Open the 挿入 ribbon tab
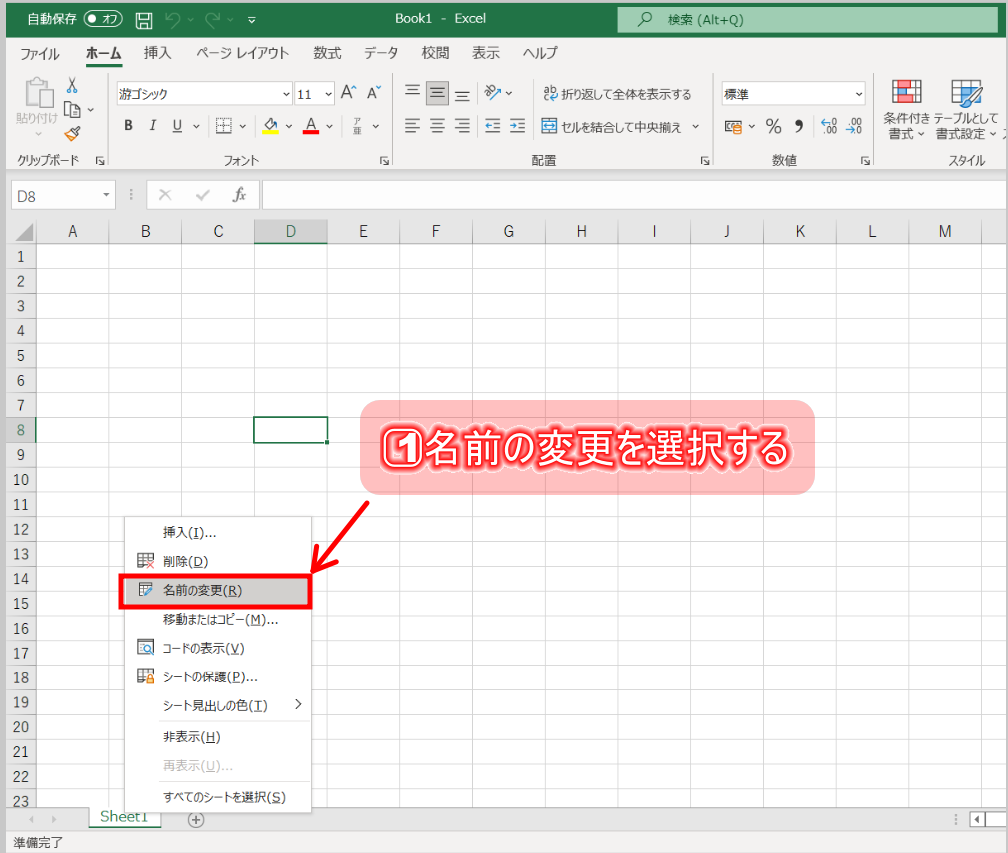The height and width of the screenshot is (853, 1008). pyautogui.click(x=157, y=53)
